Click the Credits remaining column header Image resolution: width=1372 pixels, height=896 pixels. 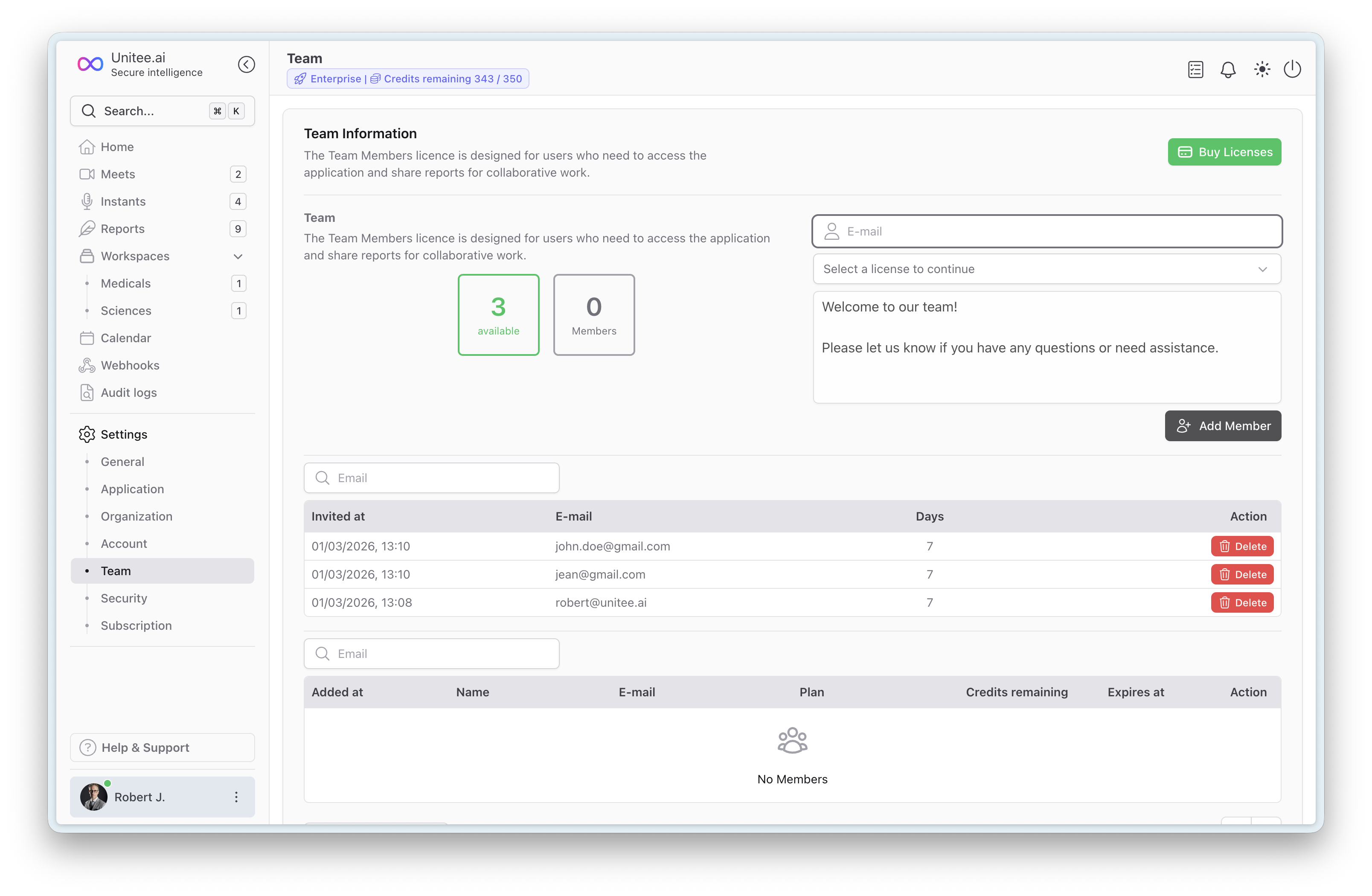(x=1016, y=692)
